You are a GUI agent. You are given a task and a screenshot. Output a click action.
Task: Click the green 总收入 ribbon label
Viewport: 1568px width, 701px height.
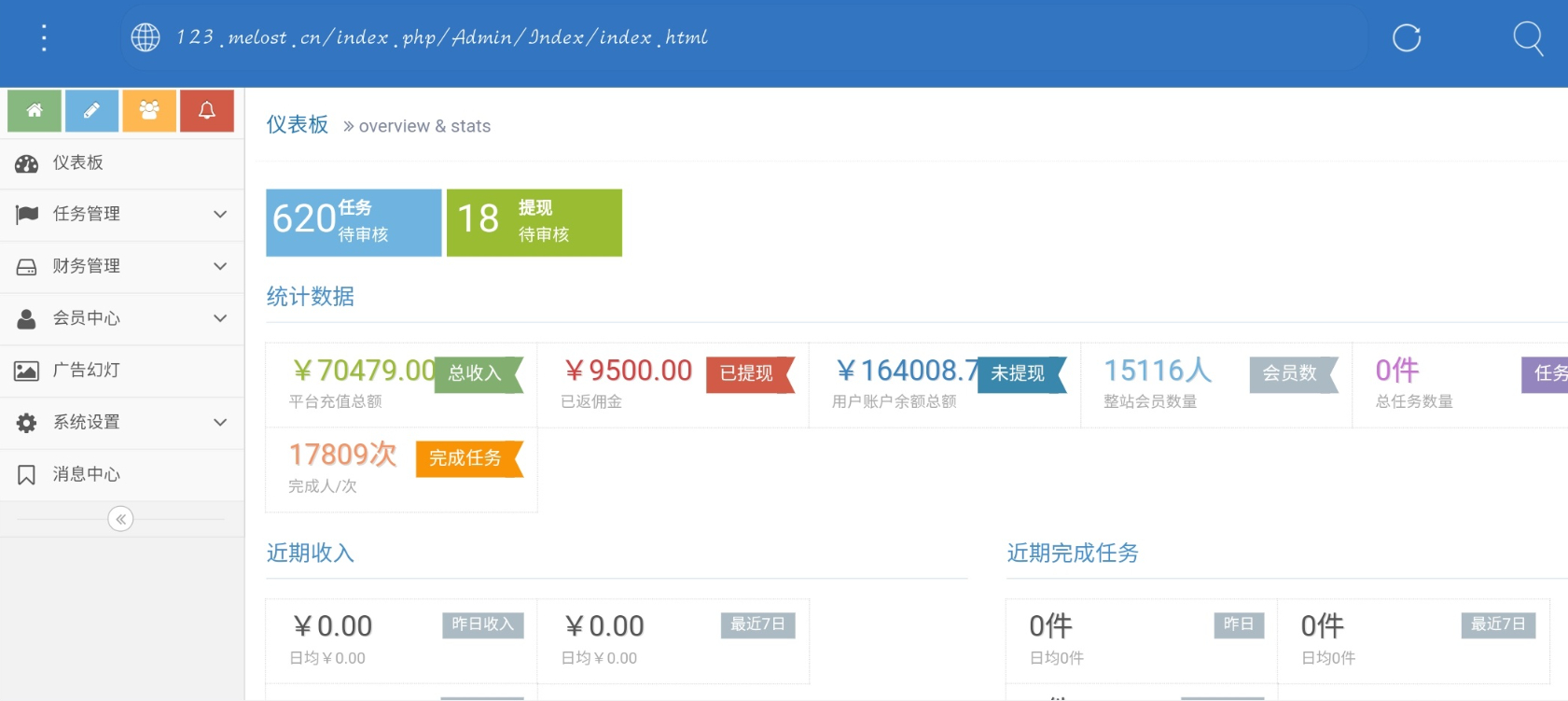(x=479, y=373)
